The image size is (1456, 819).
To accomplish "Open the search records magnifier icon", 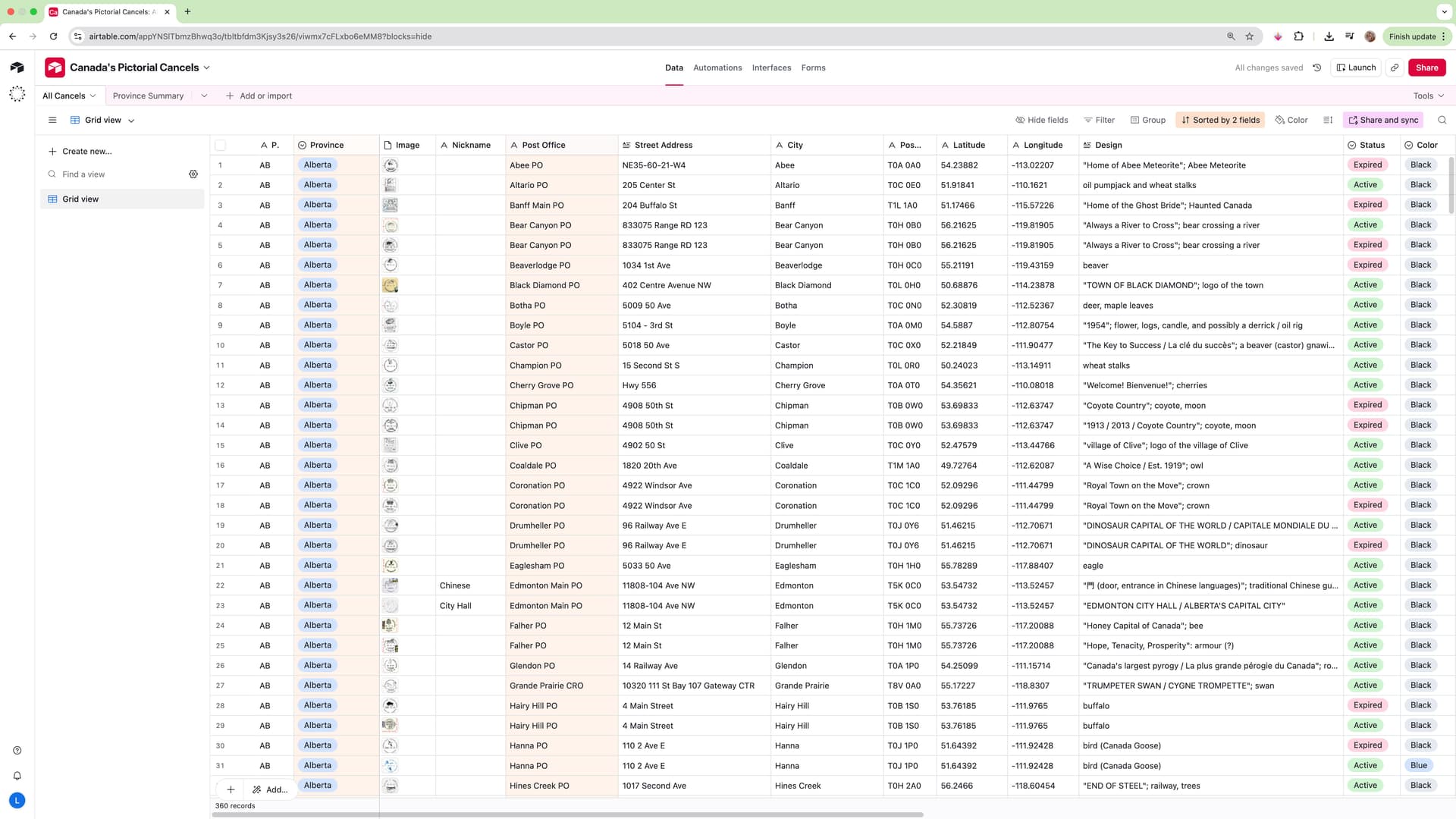I will coord(1442,120).
